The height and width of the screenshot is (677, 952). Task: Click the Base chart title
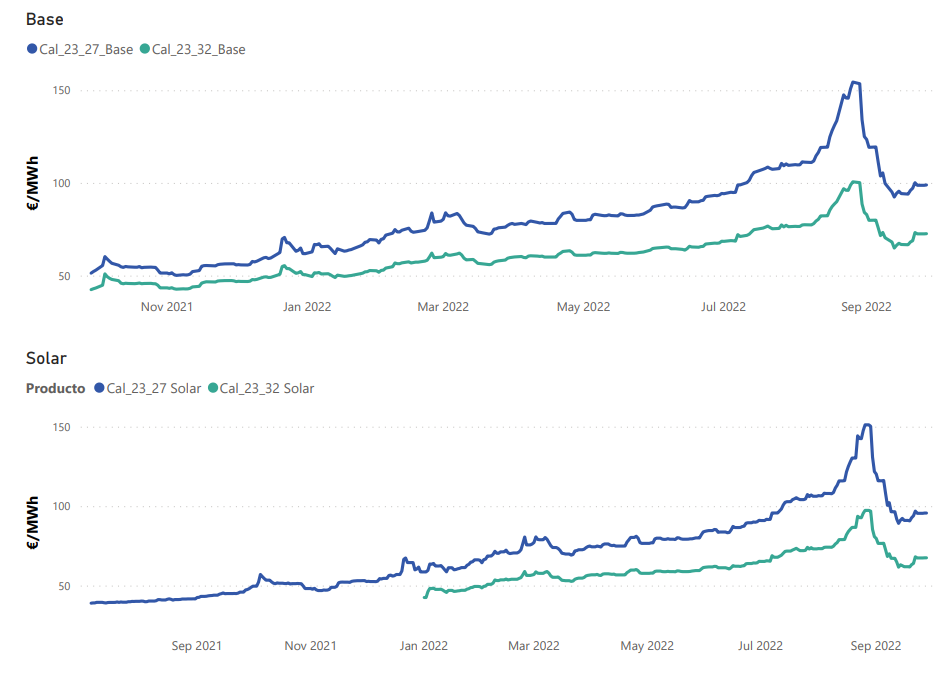point(45,19)
